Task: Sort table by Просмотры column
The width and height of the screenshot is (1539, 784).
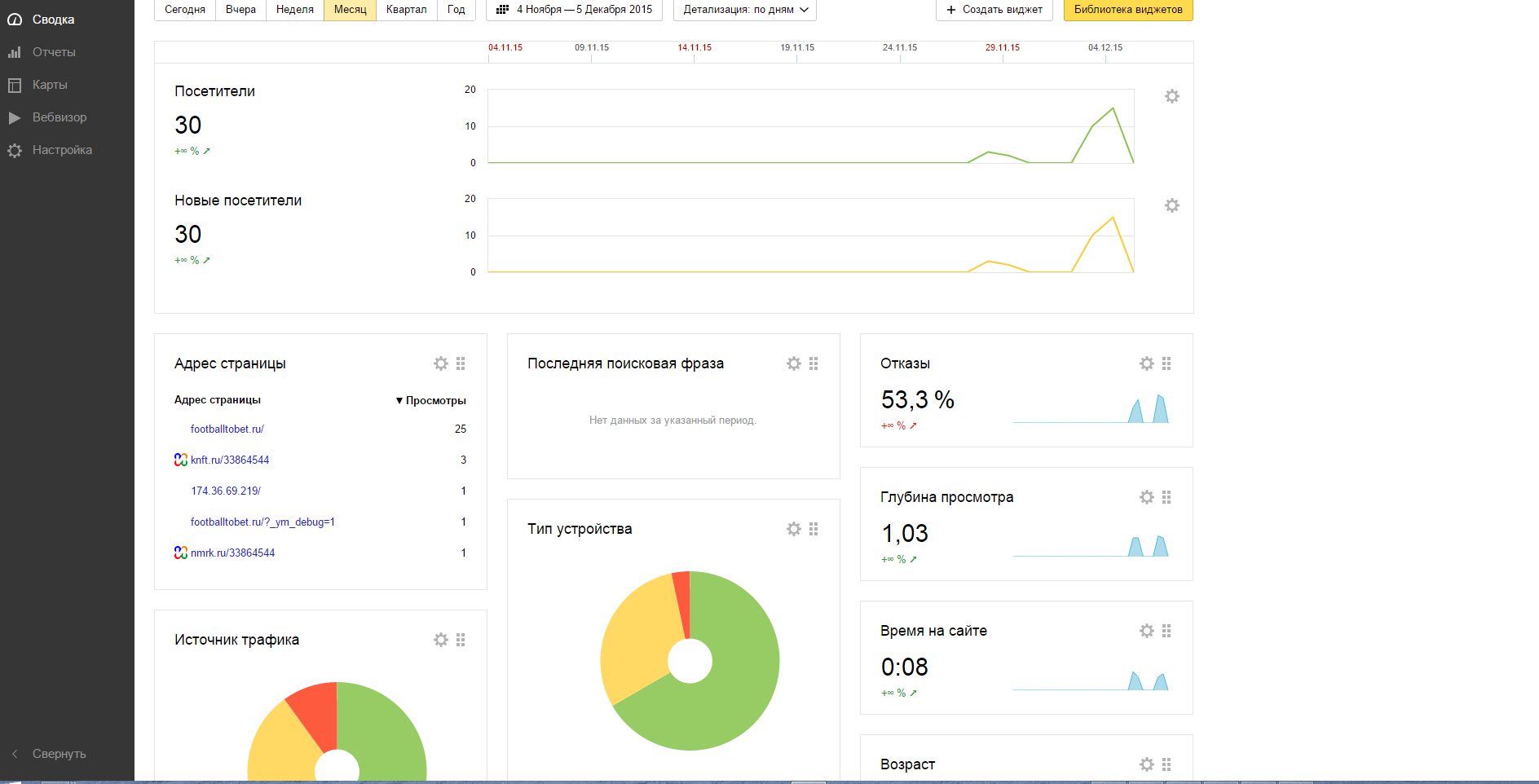Action: click(431, 400)
